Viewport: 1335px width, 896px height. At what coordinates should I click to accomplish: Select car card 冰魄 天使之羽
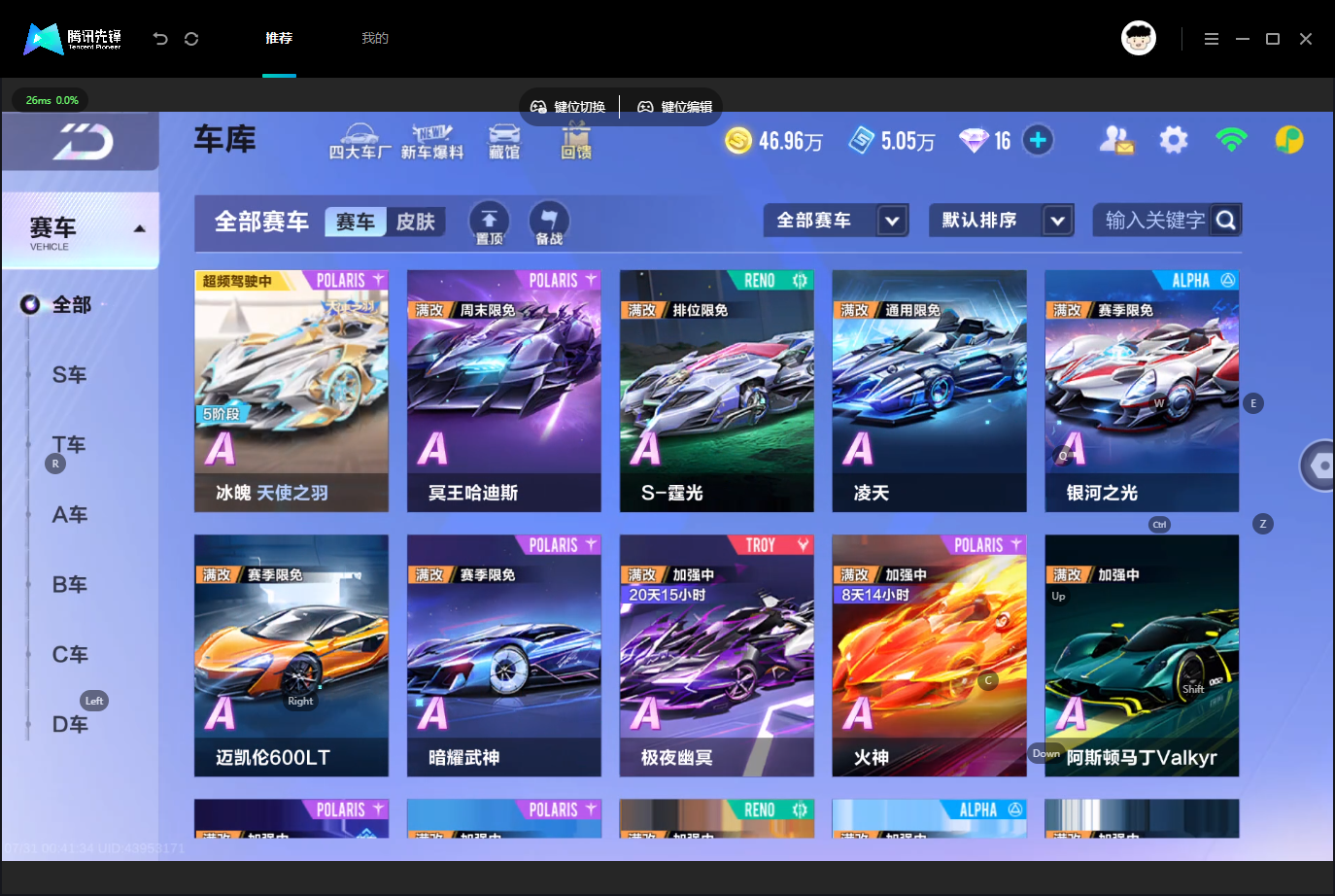(x=291, y=391)
